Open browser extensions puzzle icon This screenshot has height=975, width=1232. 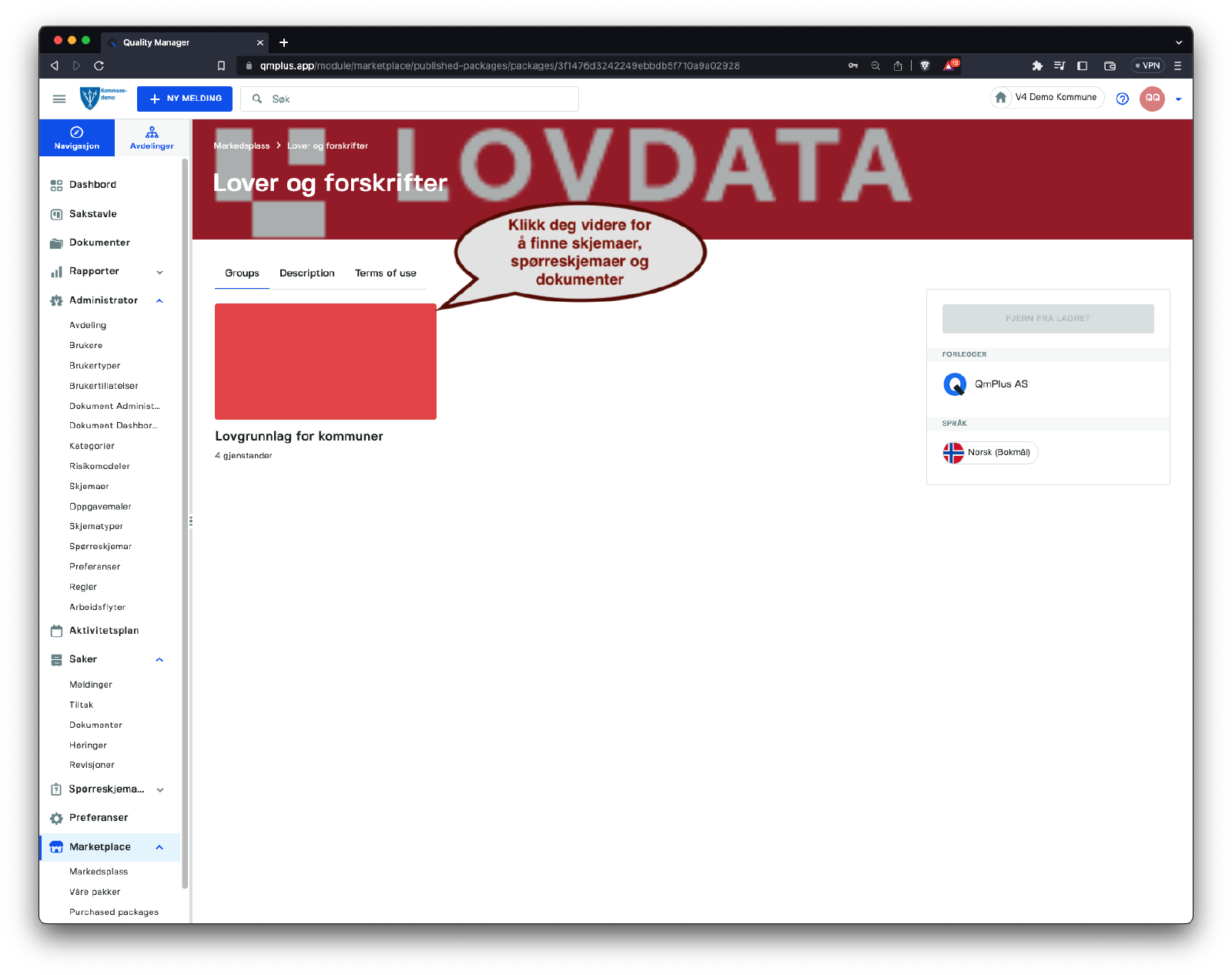click(1037, 66)
